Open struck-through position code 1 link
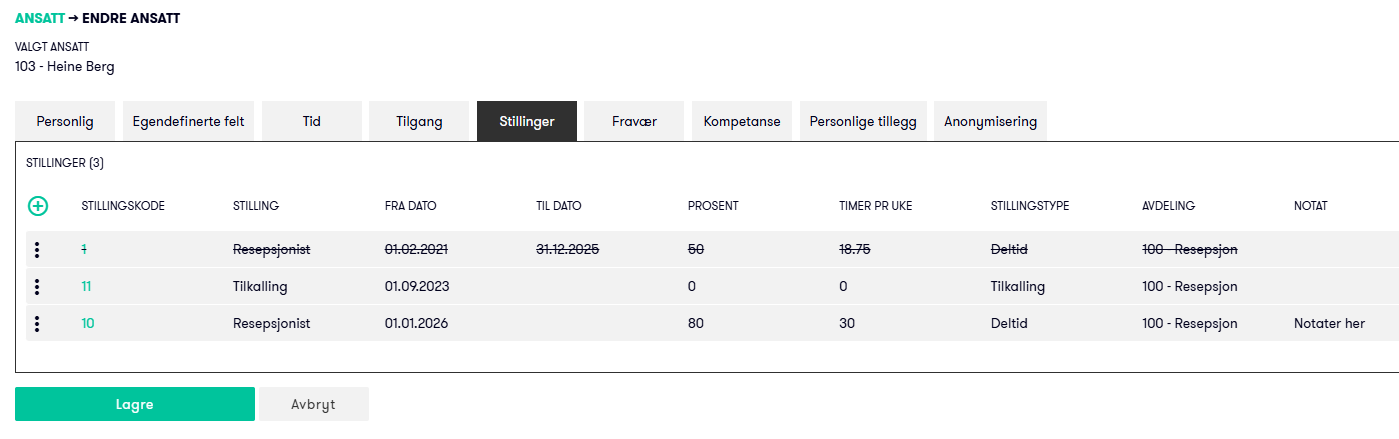This screenshot has width=1399, height=439. point(84,250)
